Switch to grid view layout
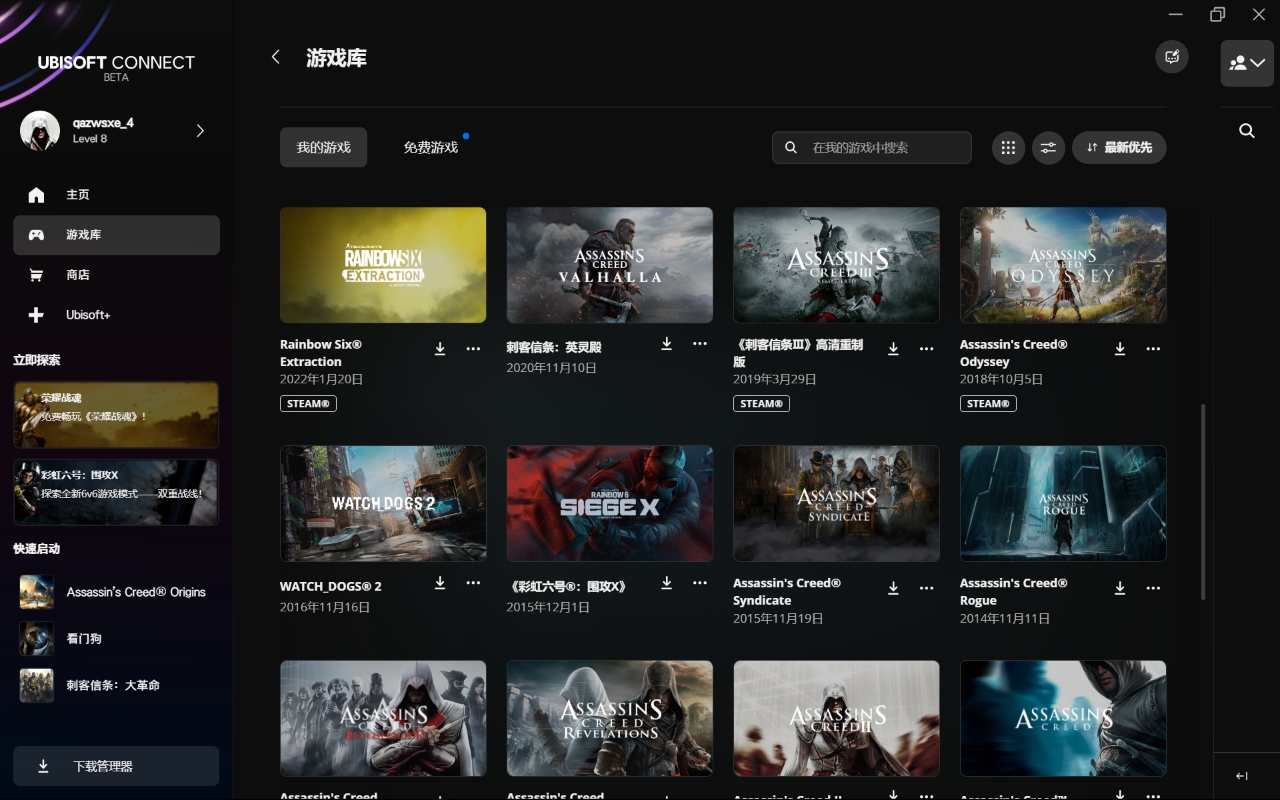The image size is (1280, 800). coord(1008,148)
